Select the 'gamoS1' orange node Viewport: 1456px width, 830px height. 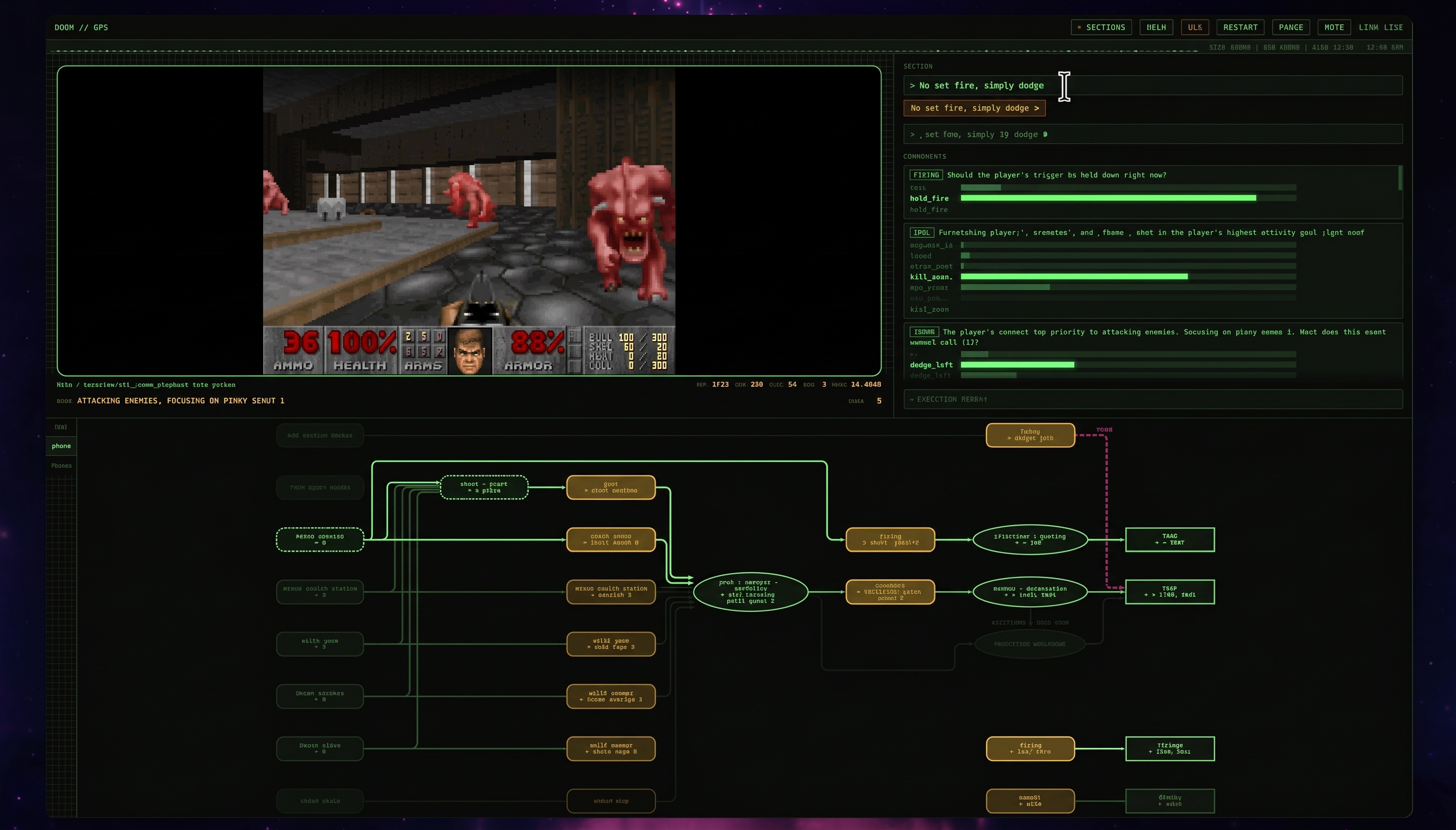pos(1030,801)
